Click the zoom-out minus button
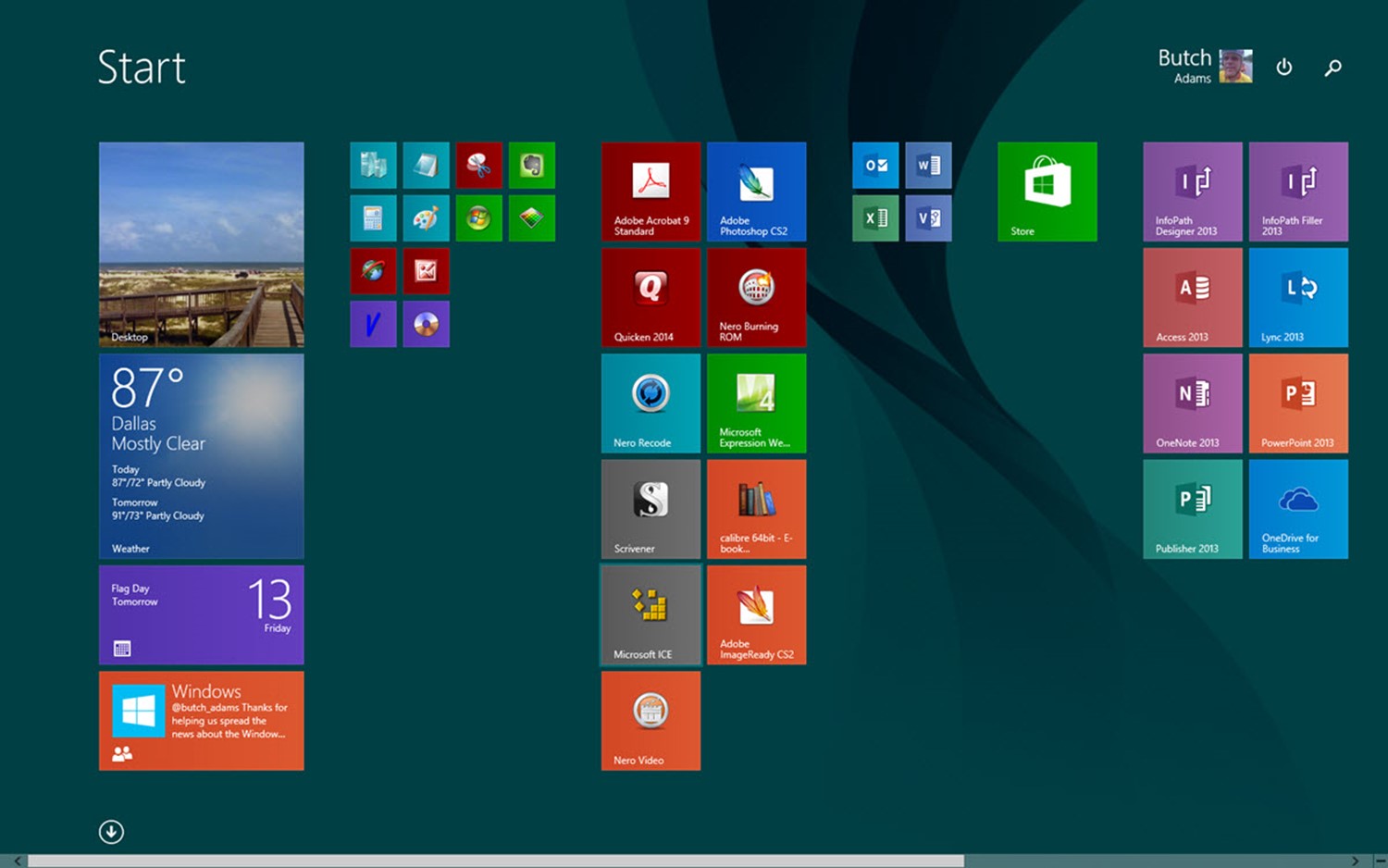The width and height of the screenshot is (1388, 868). 1379,861
